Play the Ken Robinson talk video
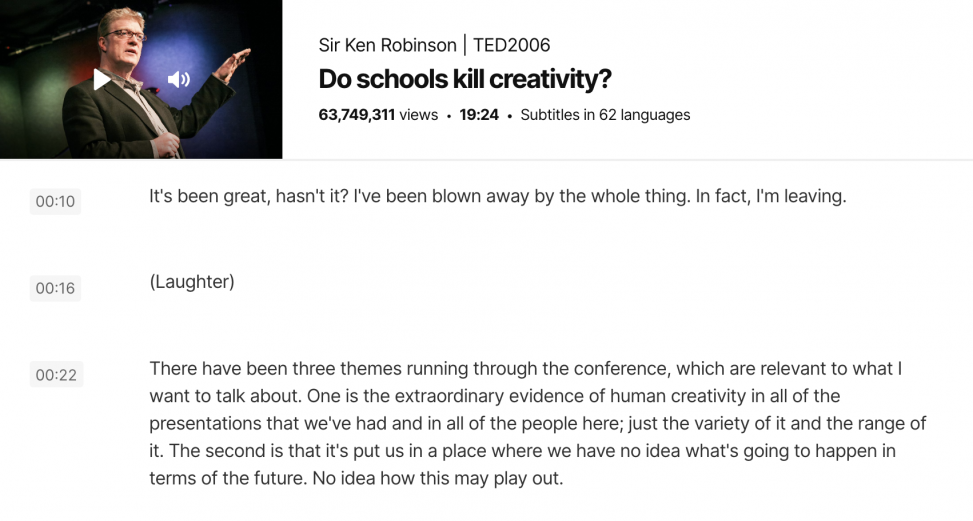 point(102,79)
